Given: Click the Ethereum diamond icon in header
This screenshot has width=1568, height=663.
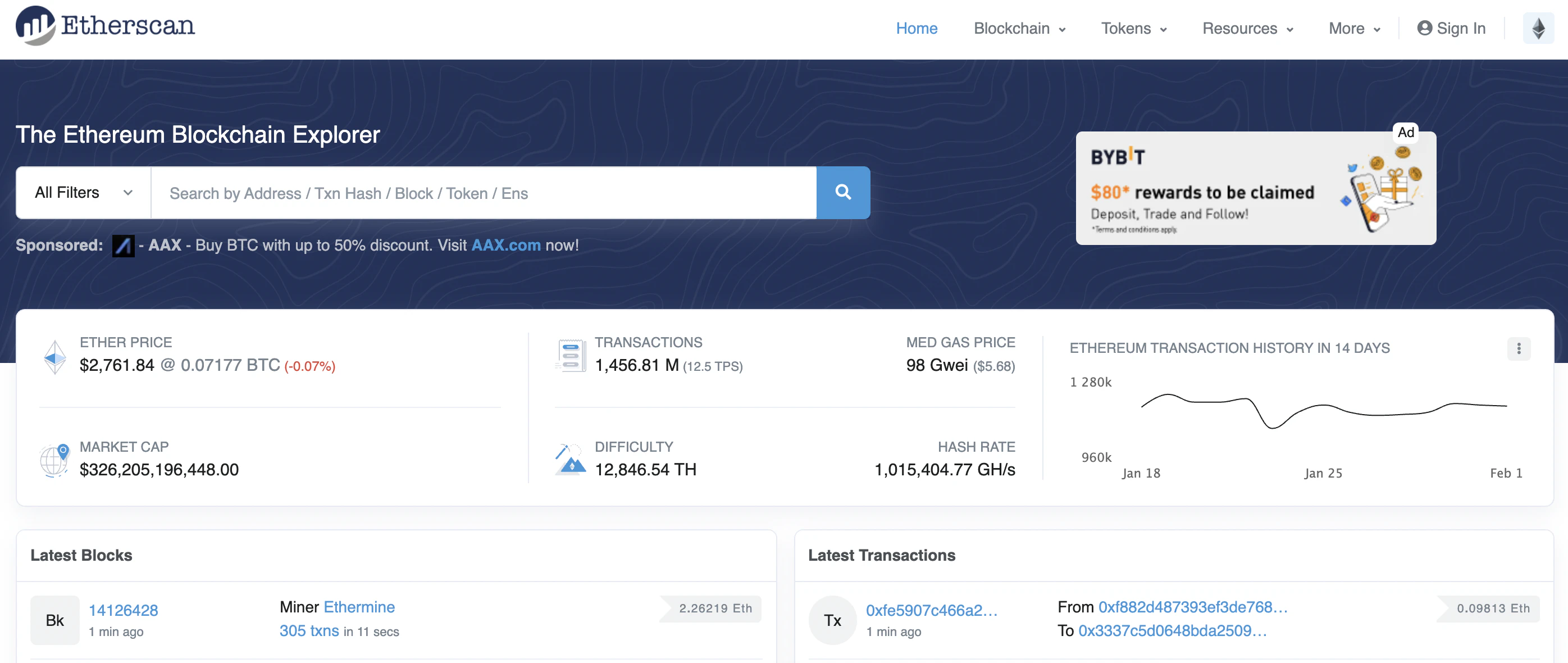Looking at the screenshot, I should [x=1538, y=29].
